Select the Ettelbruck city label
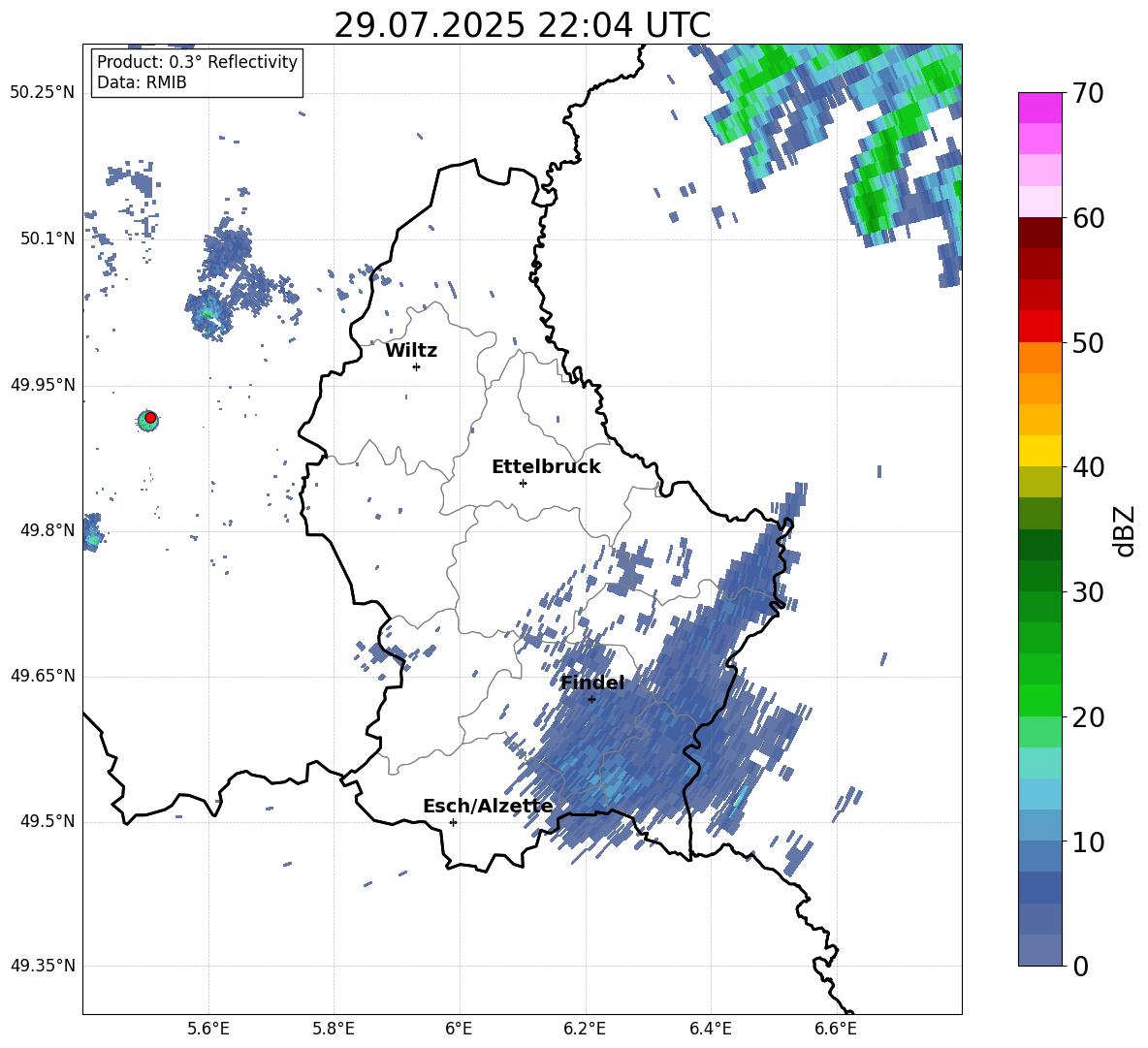The image size is (1148, 1048). point(546,467)
